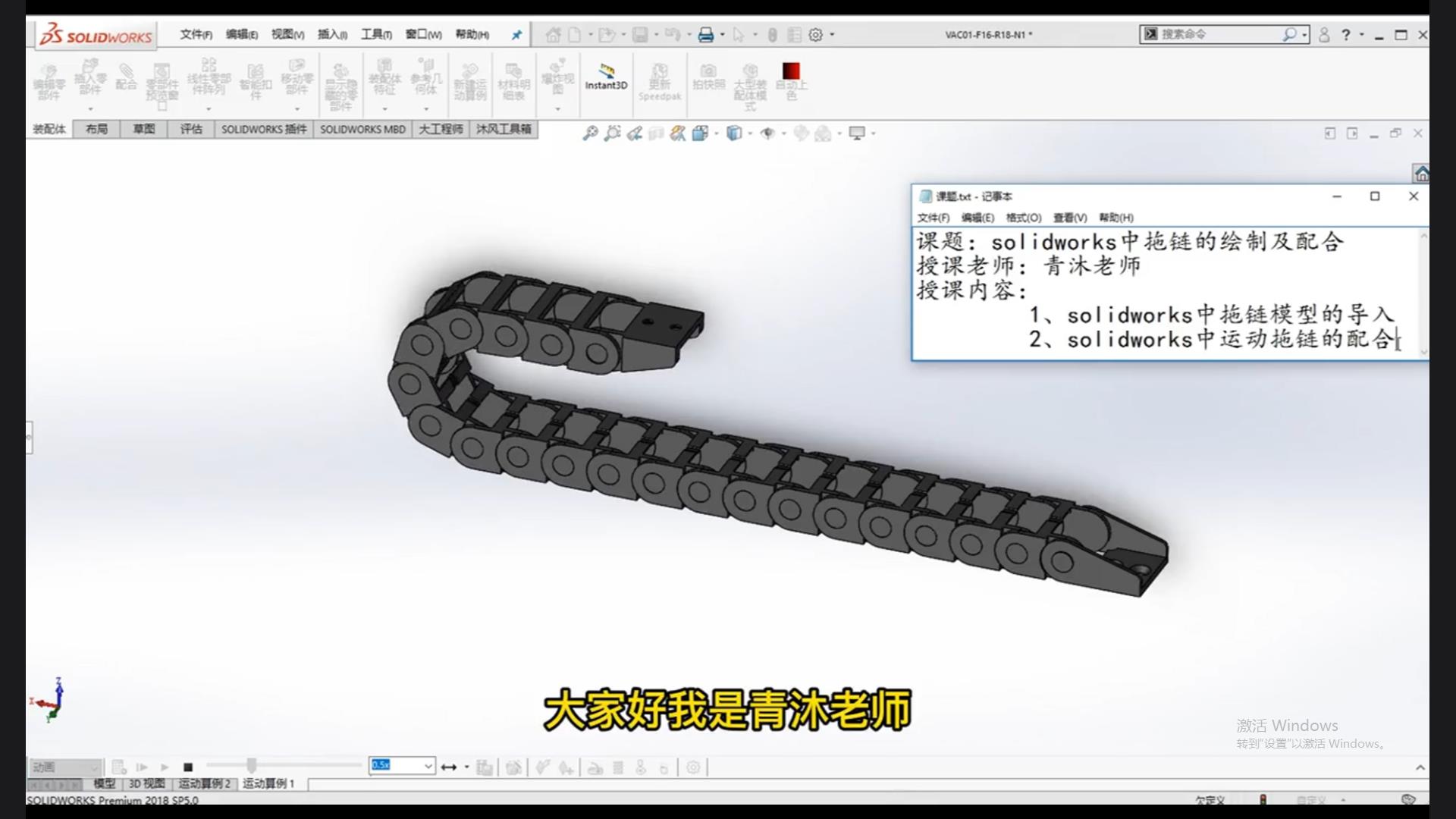Click the Exploded View (爆炸视图) icon
This screenshot has height=819, width=1456.
(558, 77)
